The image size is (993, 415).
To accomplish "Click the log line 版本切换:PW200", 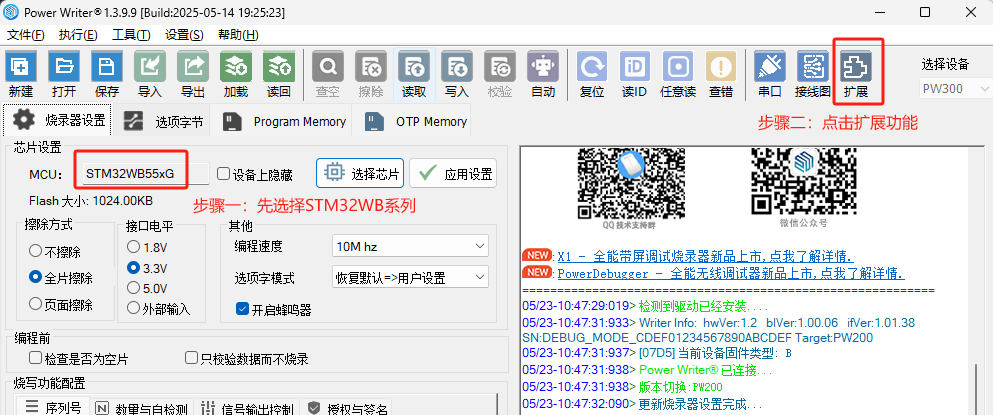I will point(623,386).
